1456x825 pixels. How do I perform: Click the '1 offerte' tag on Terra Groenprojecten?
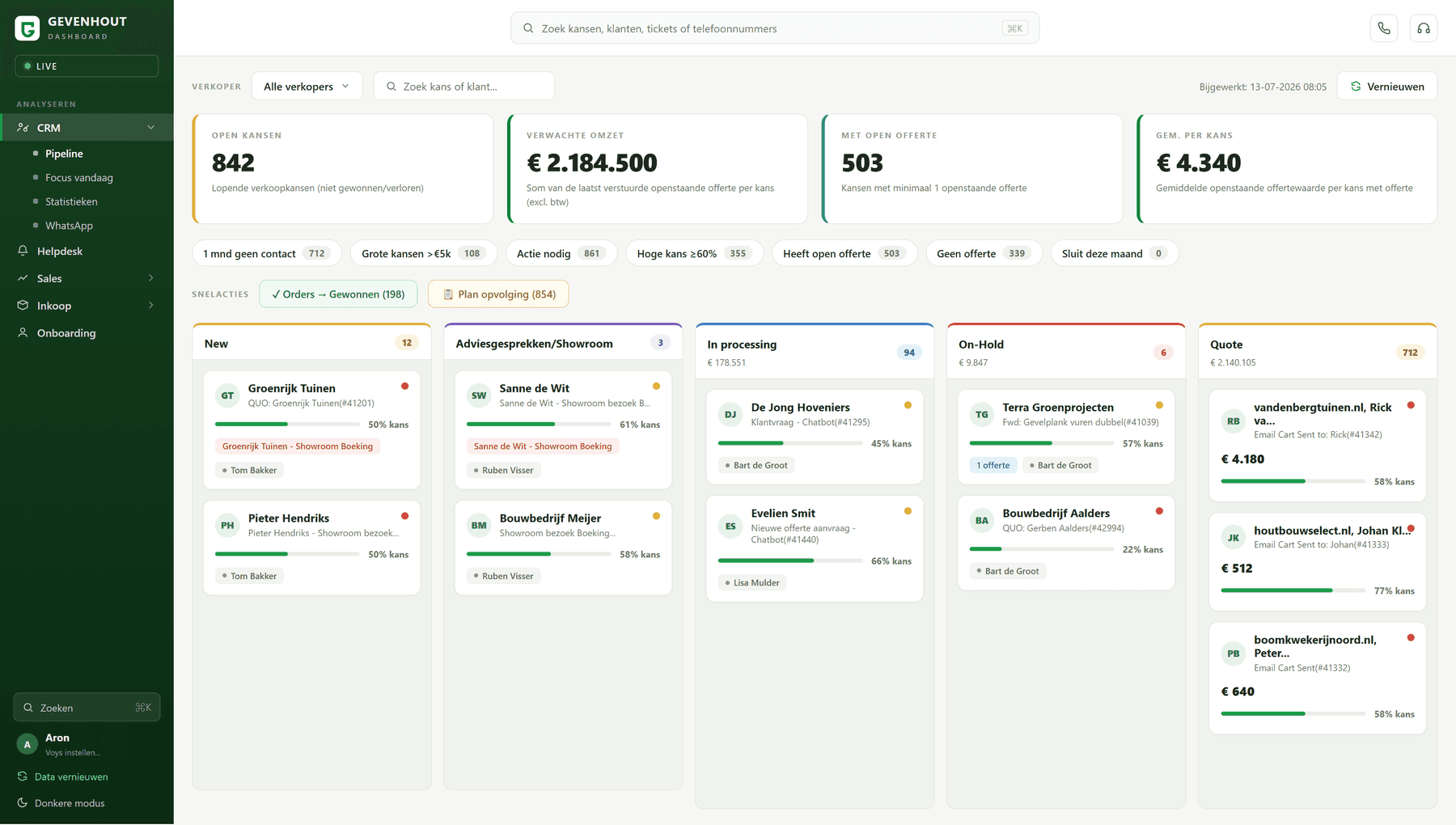click(x=993, y=465)
